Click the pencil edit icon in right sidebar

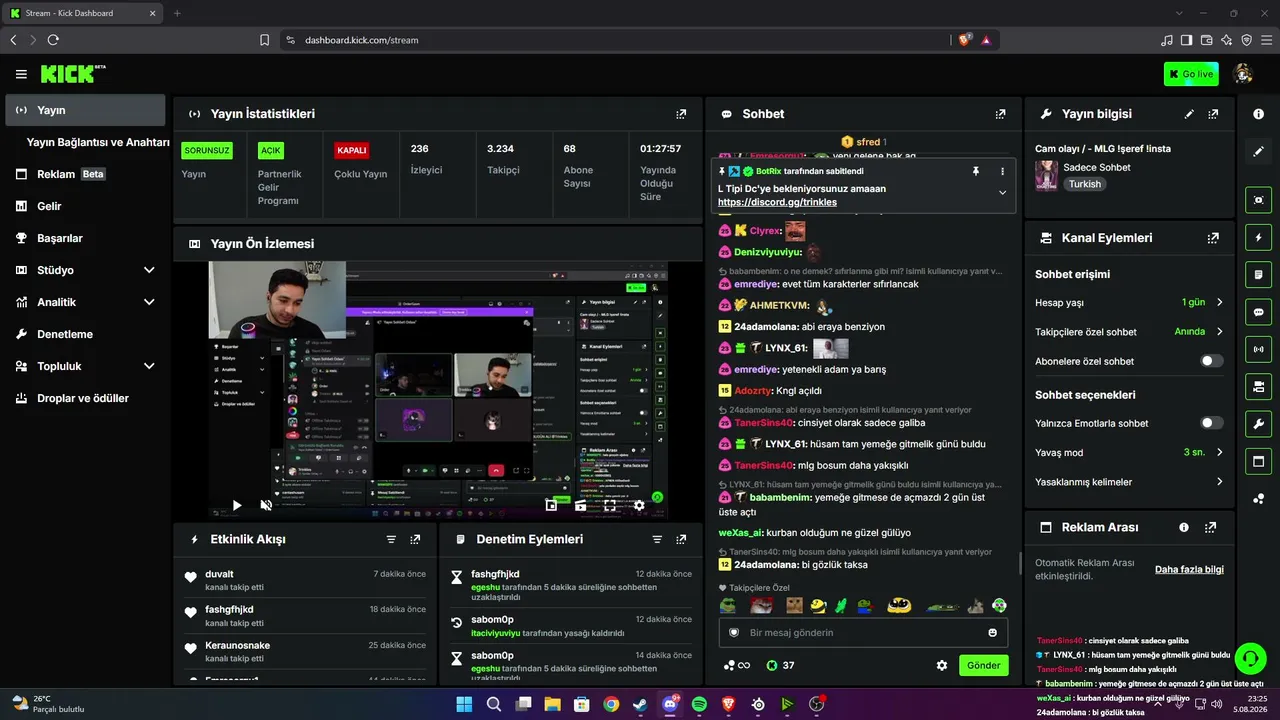(1258, 151)
